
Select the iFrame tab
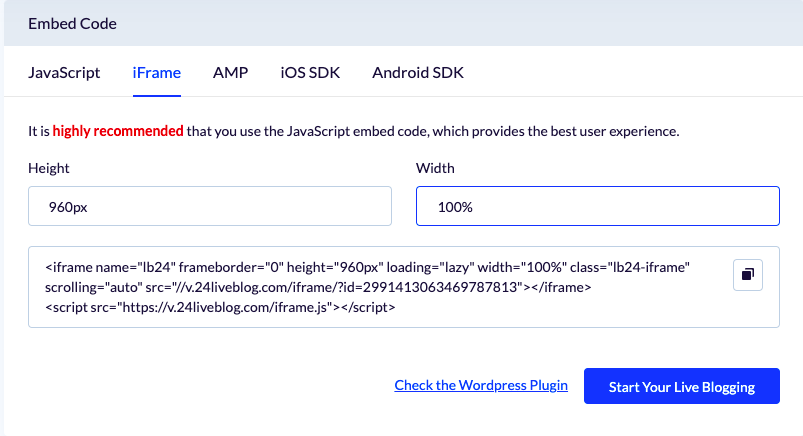(x=157, y=73)
